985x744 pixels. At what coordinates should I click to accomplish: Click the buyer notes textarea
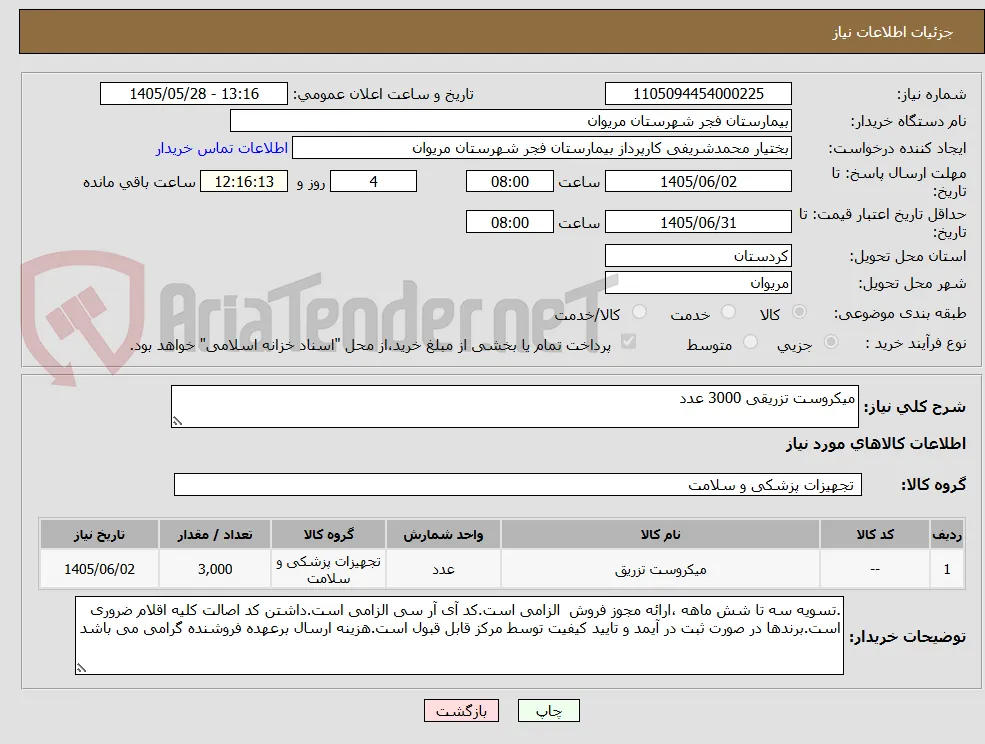[x=459, y=636]
